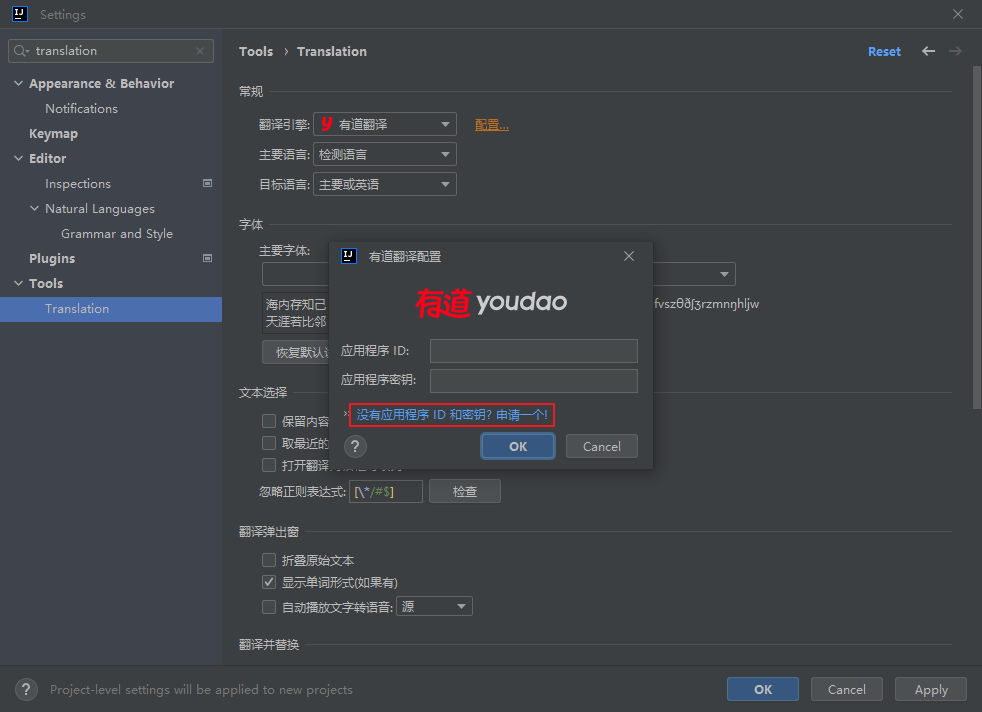
Task: Toggle 自动播放文字转语音 checkbox
Action: 269,607
